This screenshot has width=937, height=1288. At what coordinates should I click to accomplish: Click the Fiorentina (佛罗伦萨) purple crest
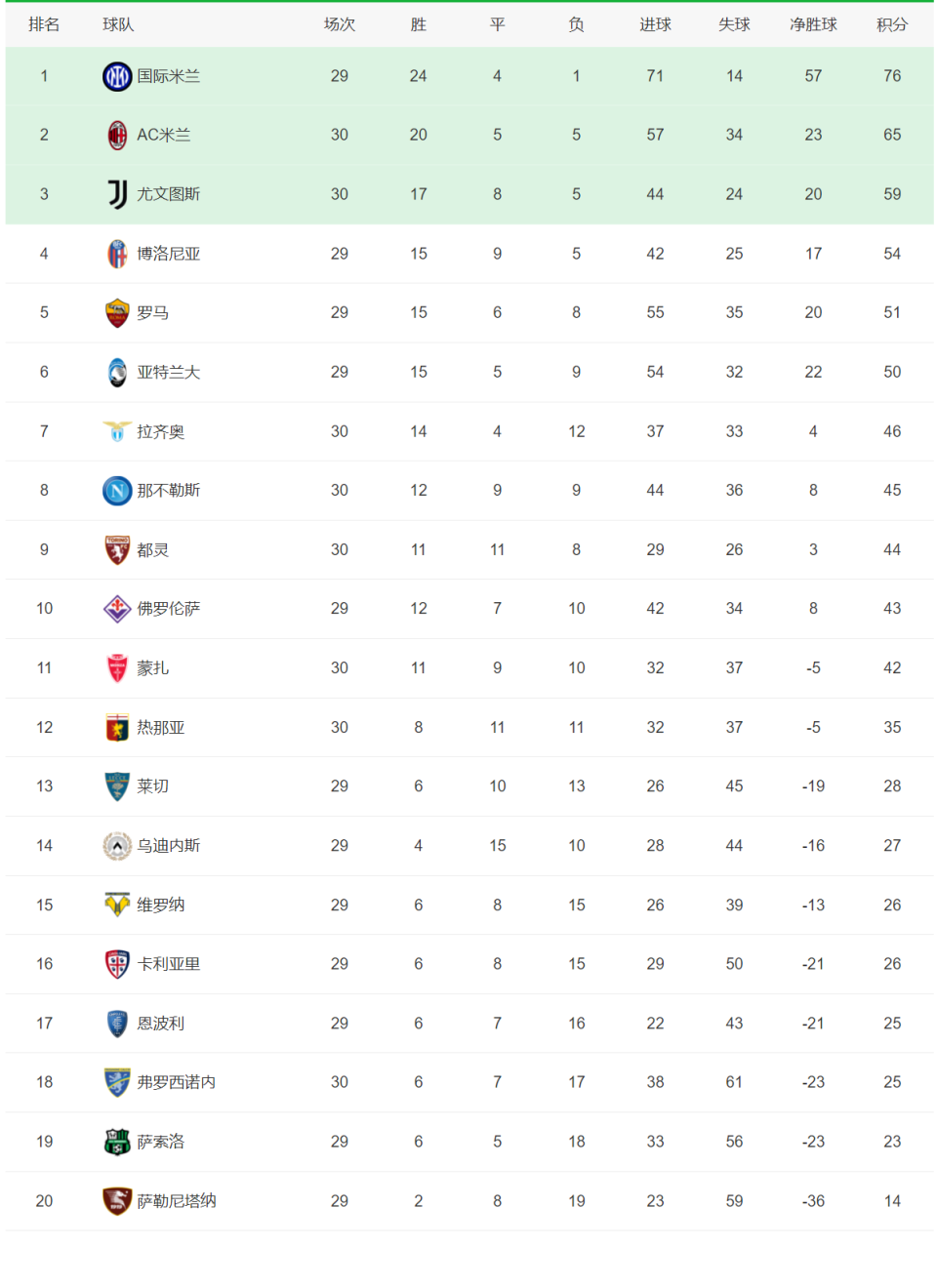coord(117,609)
